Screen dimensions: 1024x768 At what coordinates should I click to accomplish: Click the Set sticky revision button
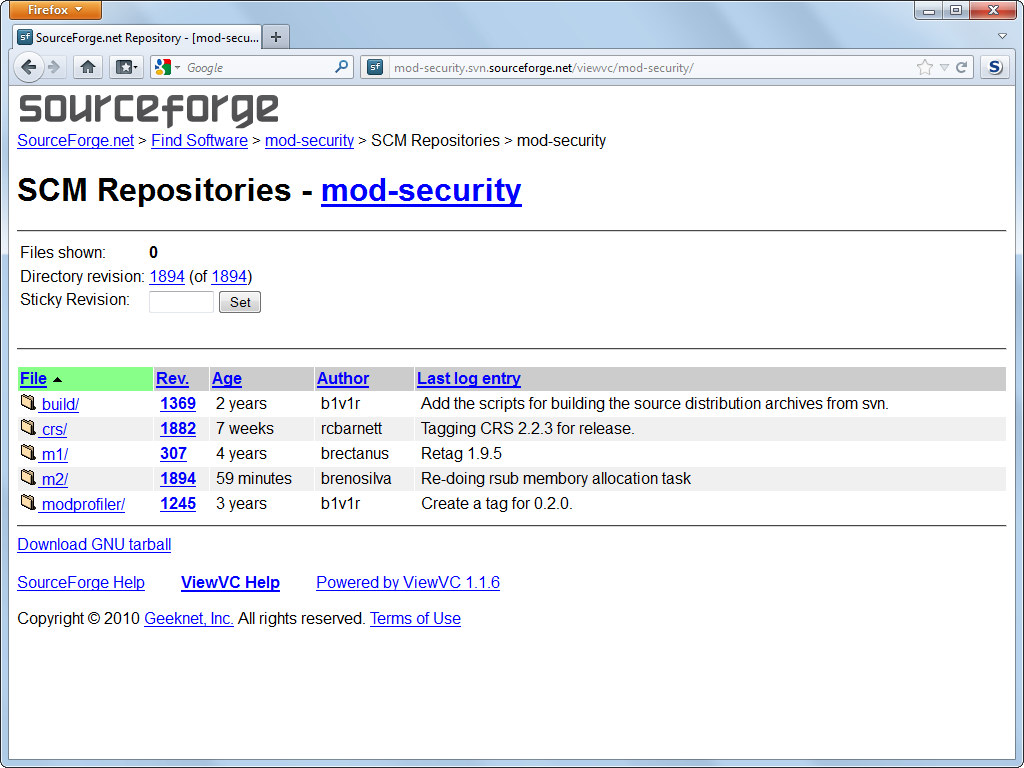pos(240,302)
